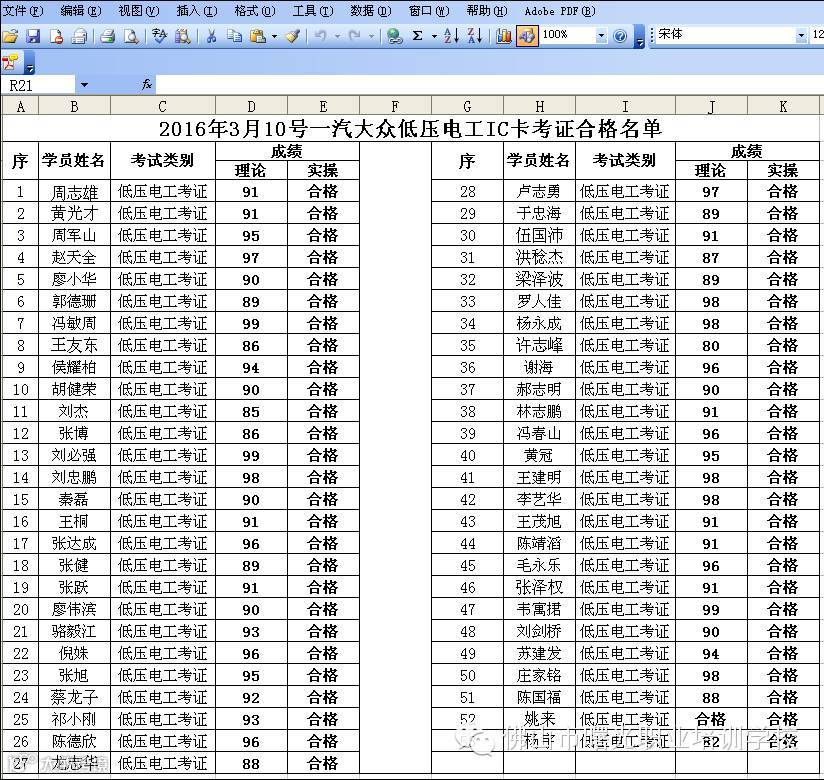Click the Permission document icon
Screen dimensions: 824x780
pyautogui.click(x=56, y=36)
